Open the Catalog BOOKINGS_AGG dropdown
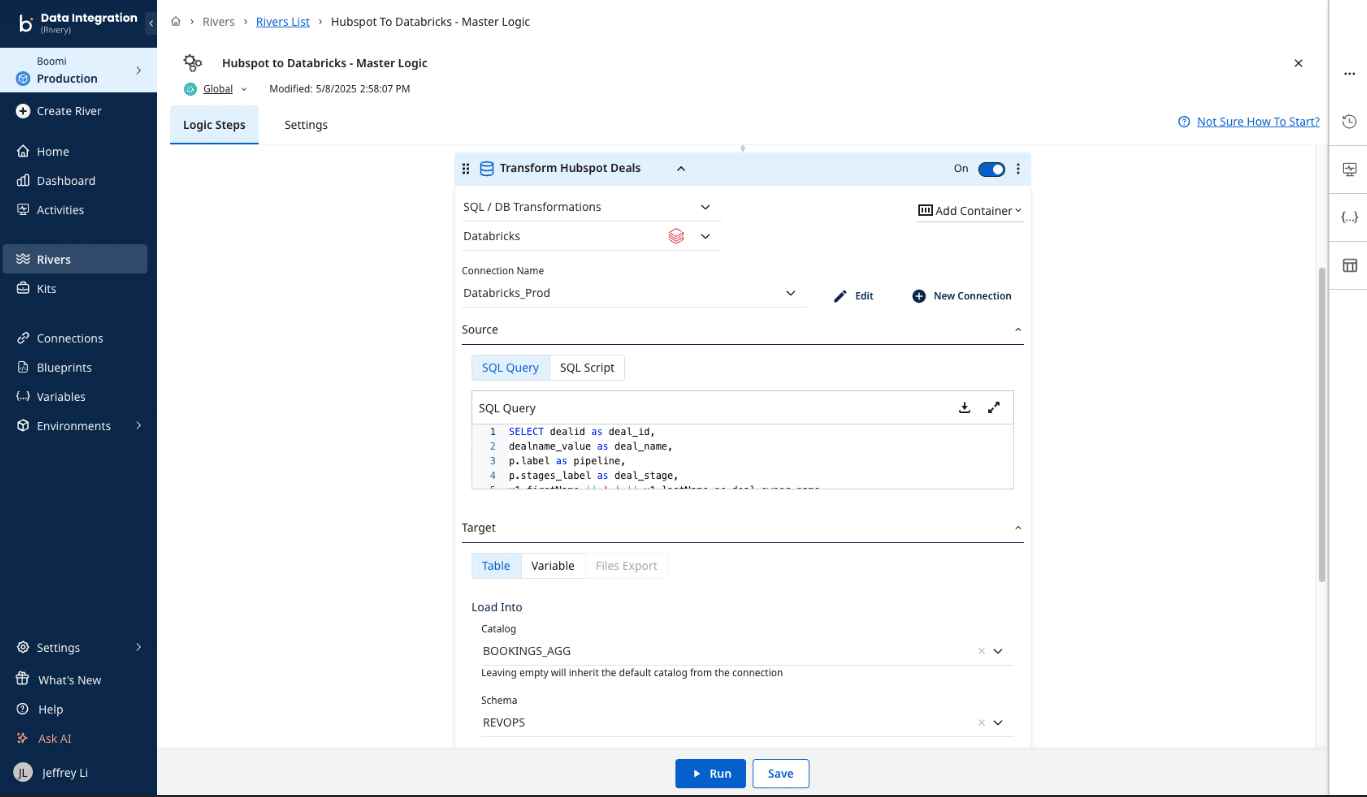Screen dimensions: 1367x797 (x=998, y=651)
